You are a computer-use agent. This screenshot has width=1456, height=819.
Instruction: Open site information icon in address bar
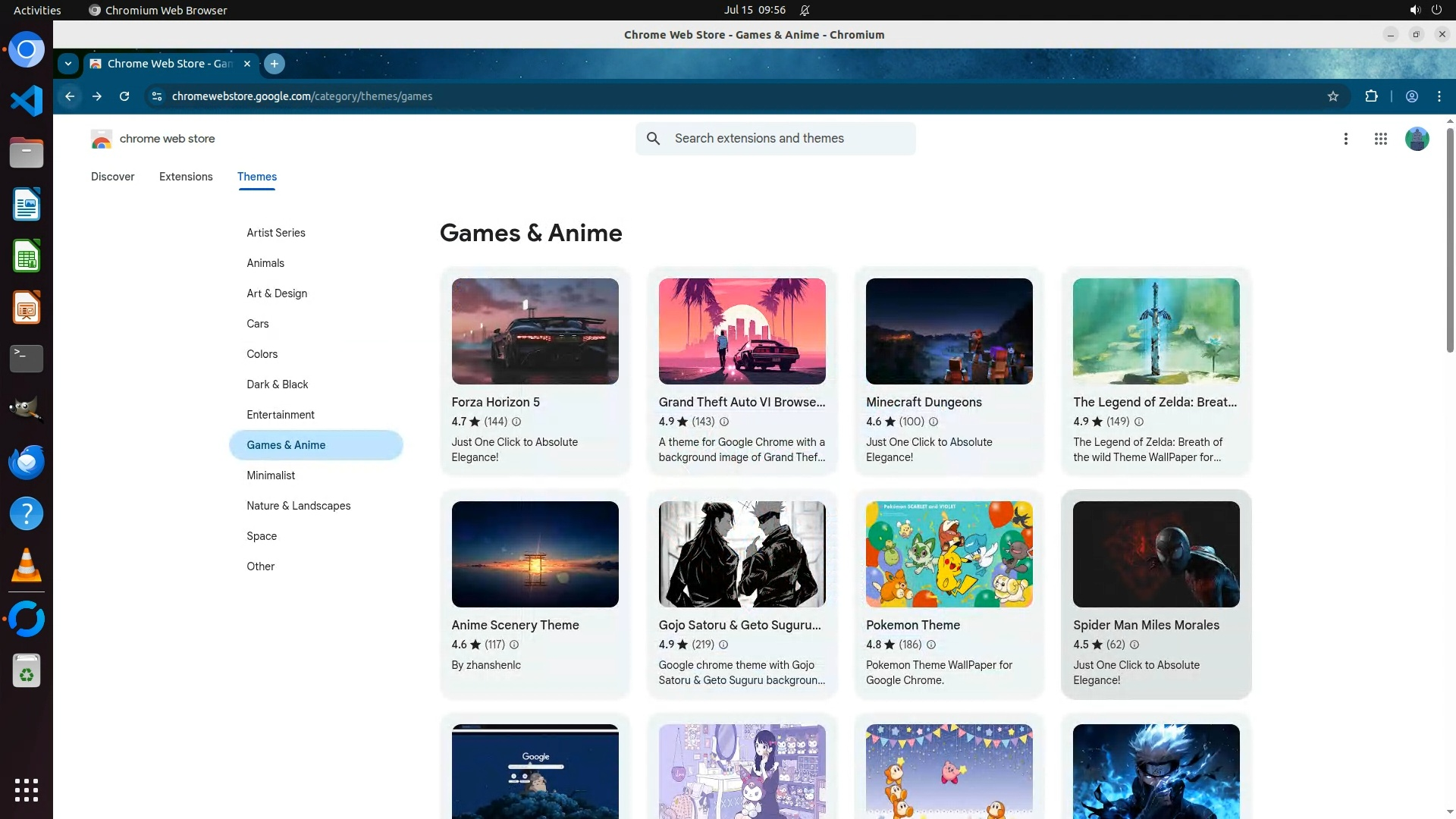tap(157, 96)
